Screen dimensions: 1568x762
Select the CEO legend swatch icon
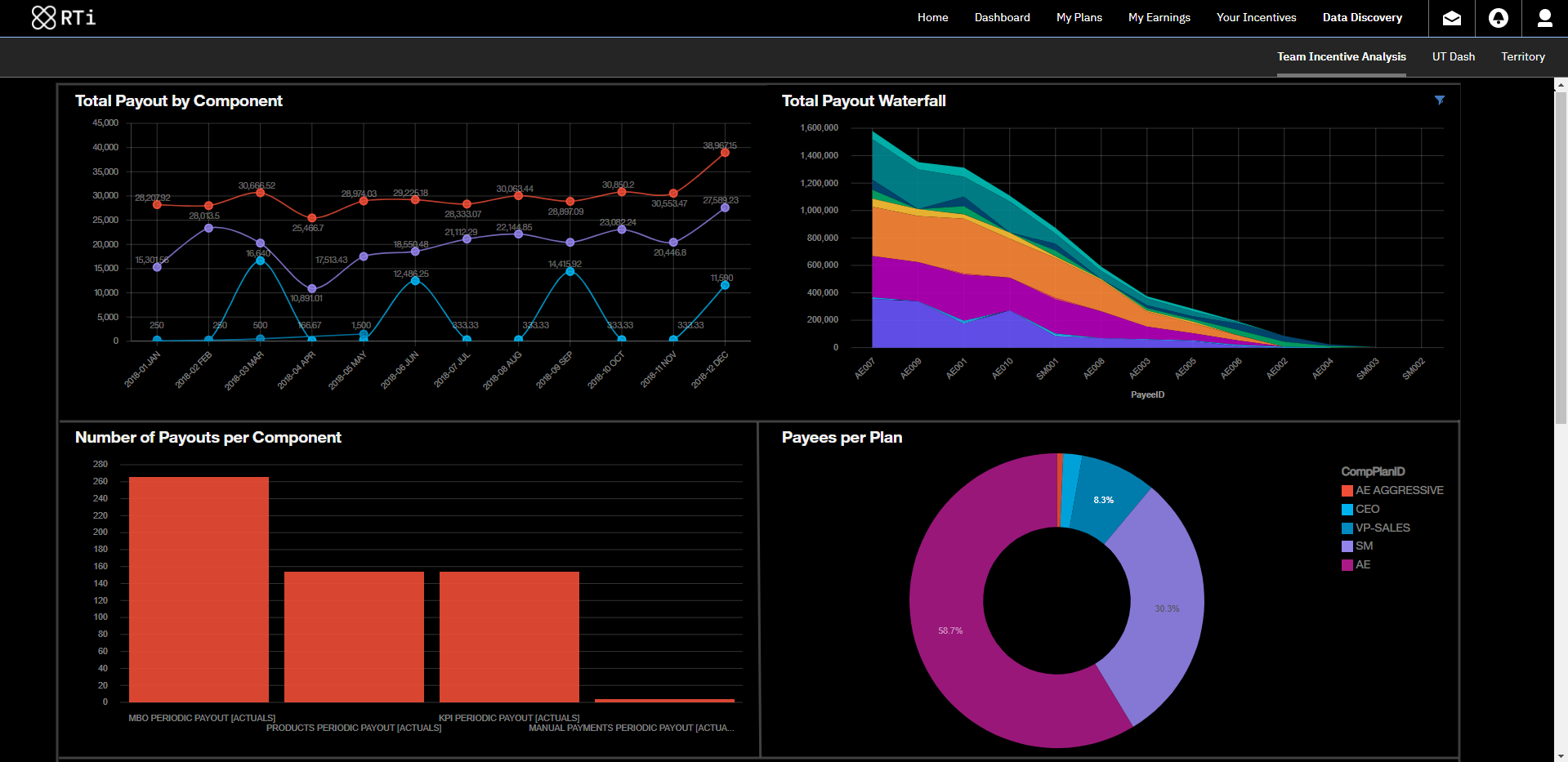[1346, 509]
